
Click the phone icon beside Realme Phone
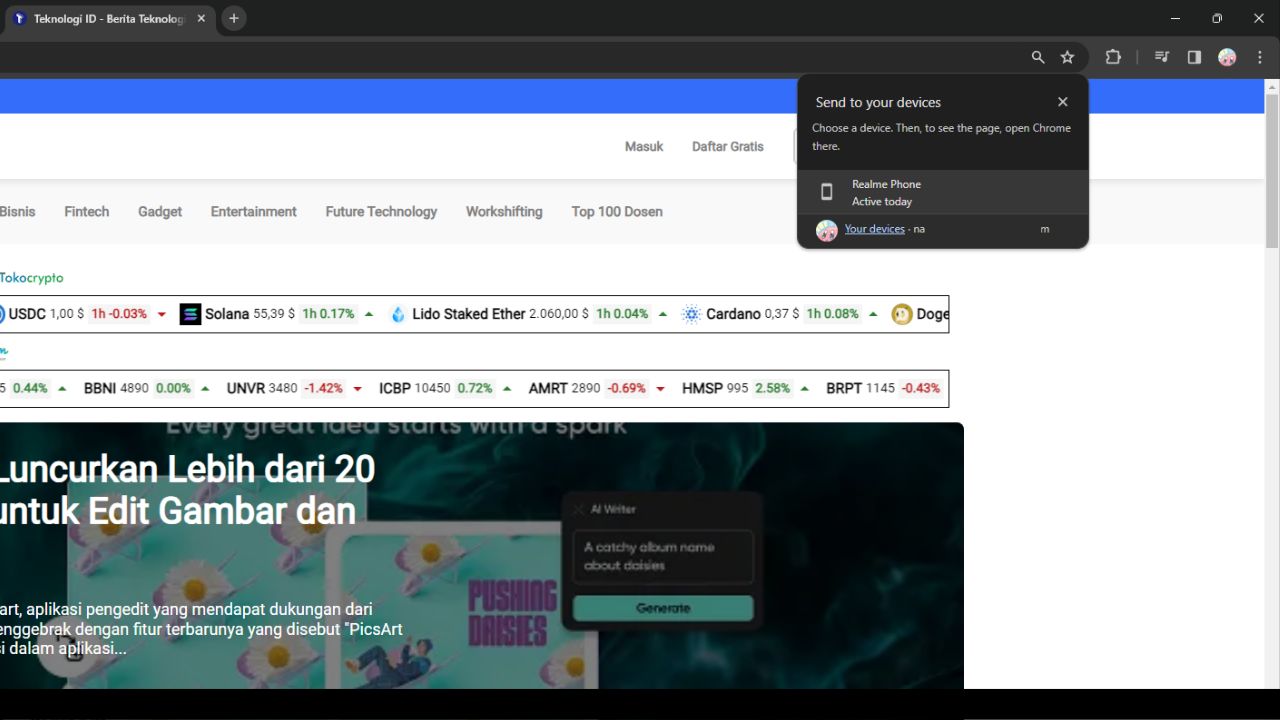[827, 192]
